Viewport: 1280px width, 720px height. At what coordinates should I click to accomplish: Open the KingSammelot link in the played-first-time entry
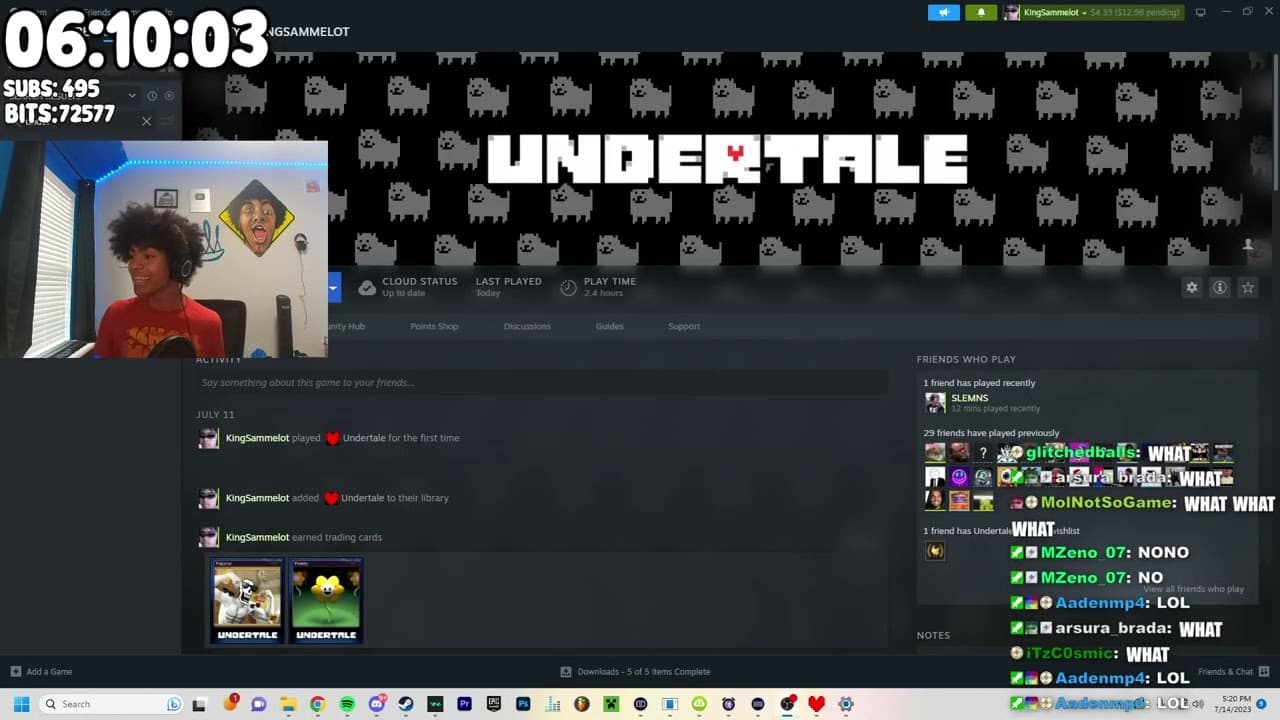click(257, 438)
